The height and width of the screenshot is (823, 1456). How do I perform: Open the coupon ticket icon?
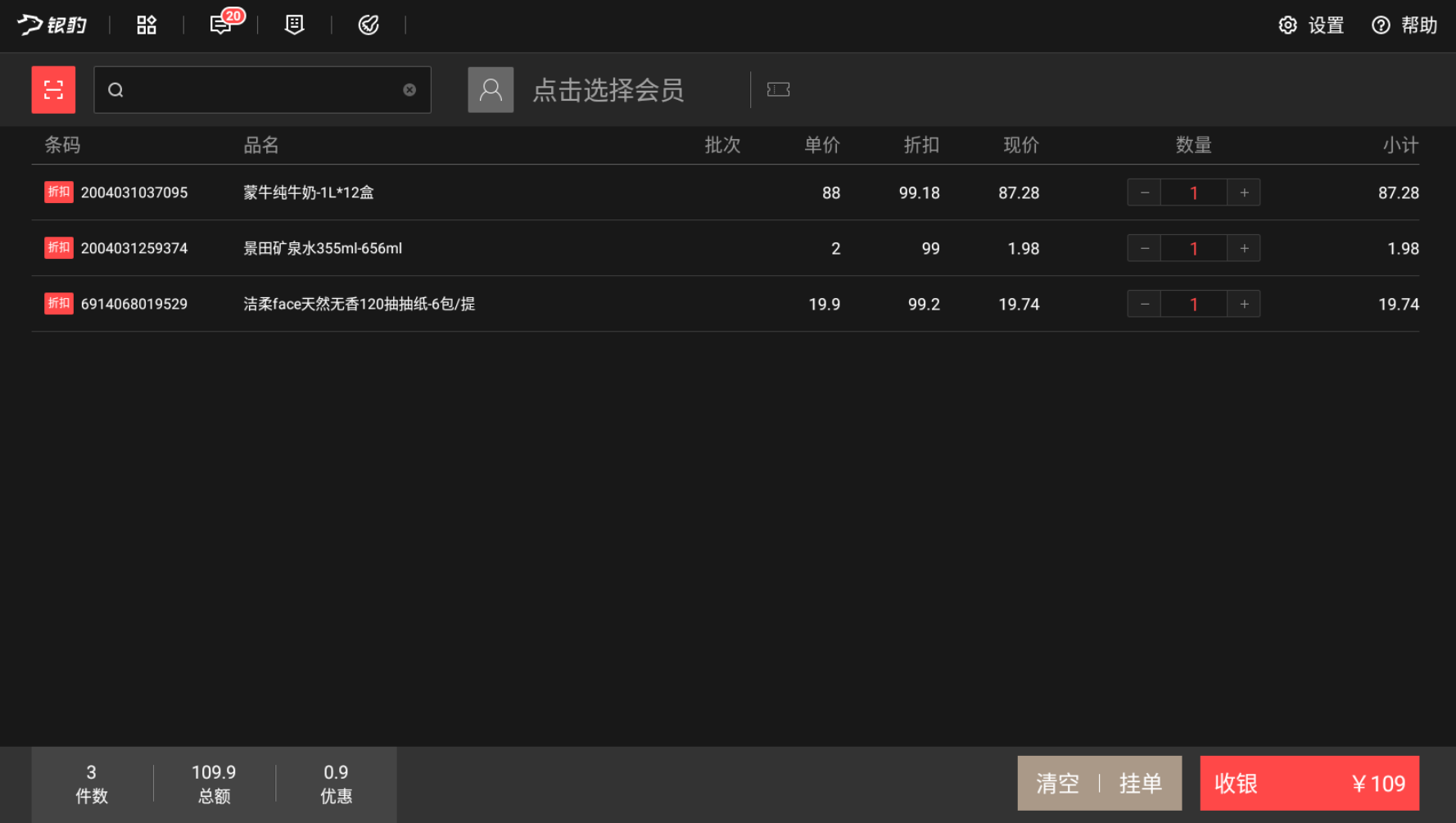click(x=777, y=89)
